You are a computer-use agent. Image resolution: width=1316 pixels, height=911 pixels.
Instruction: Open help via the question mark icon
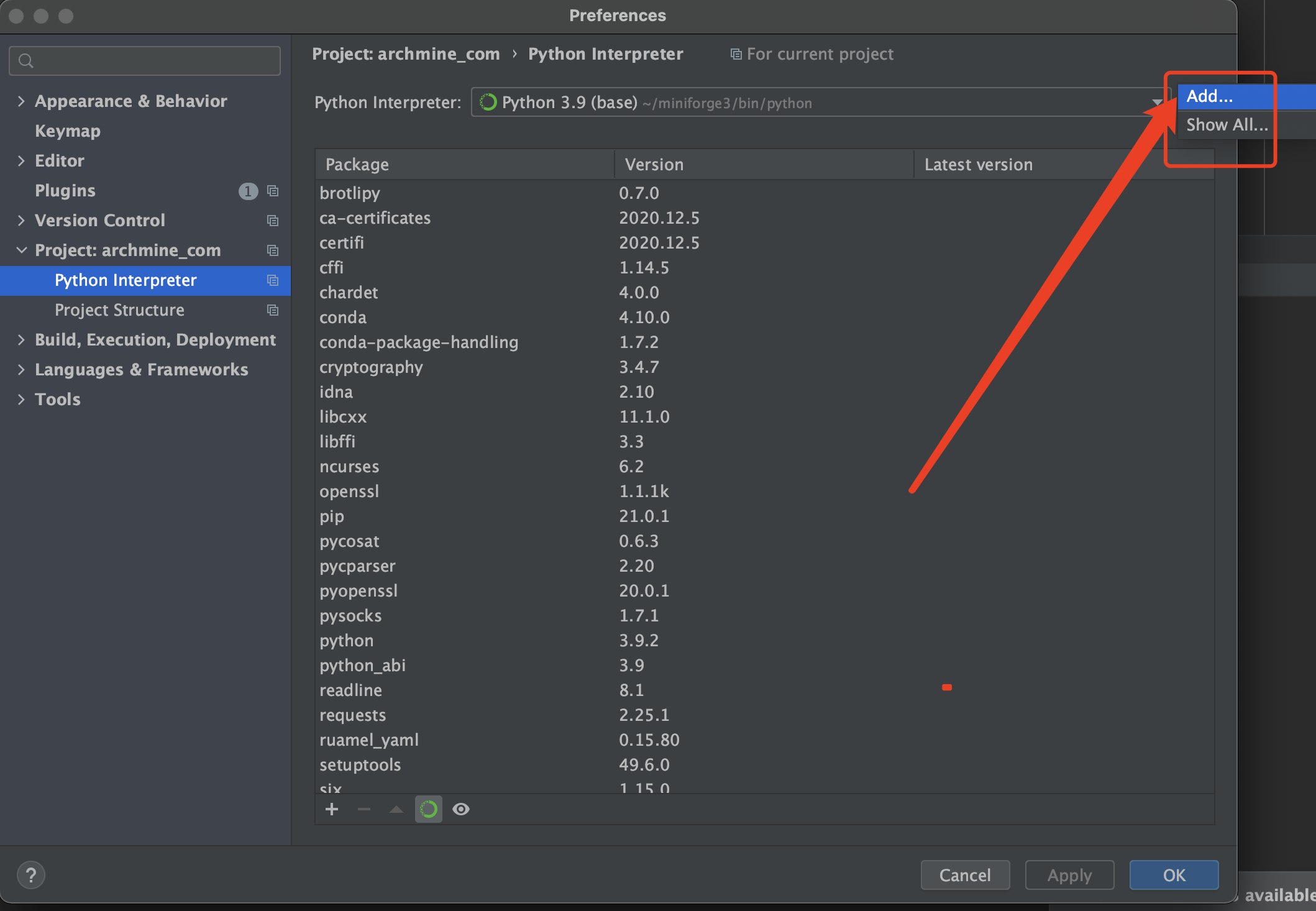[30, 874]
